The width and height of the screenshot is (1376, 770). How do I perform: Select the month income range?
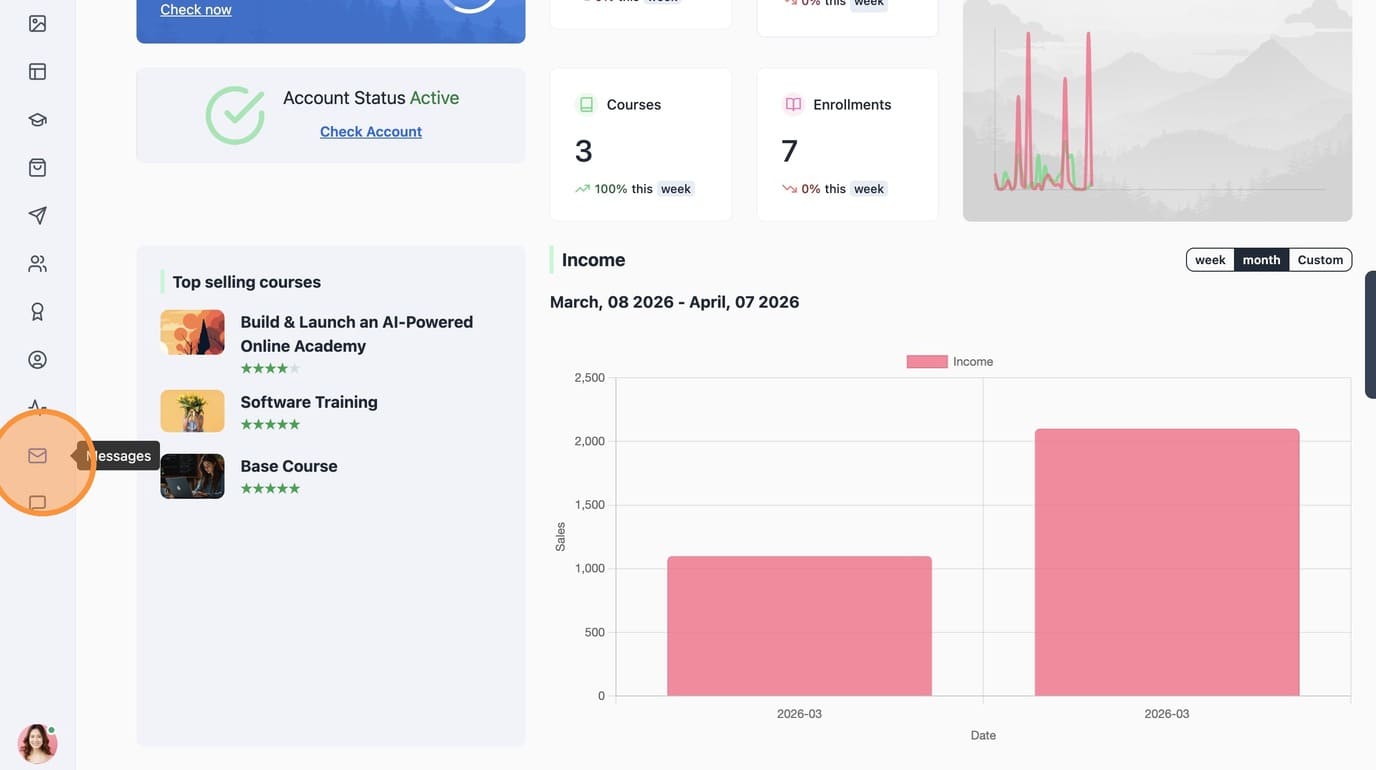point(1261,260)
